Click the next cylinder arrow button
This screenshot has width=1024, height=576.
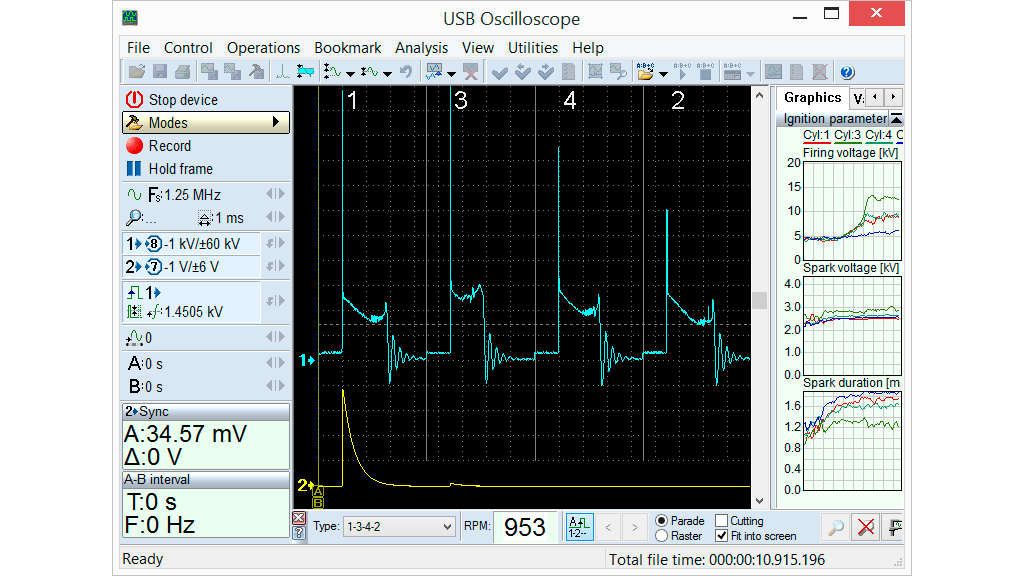[x=634, y=527]
